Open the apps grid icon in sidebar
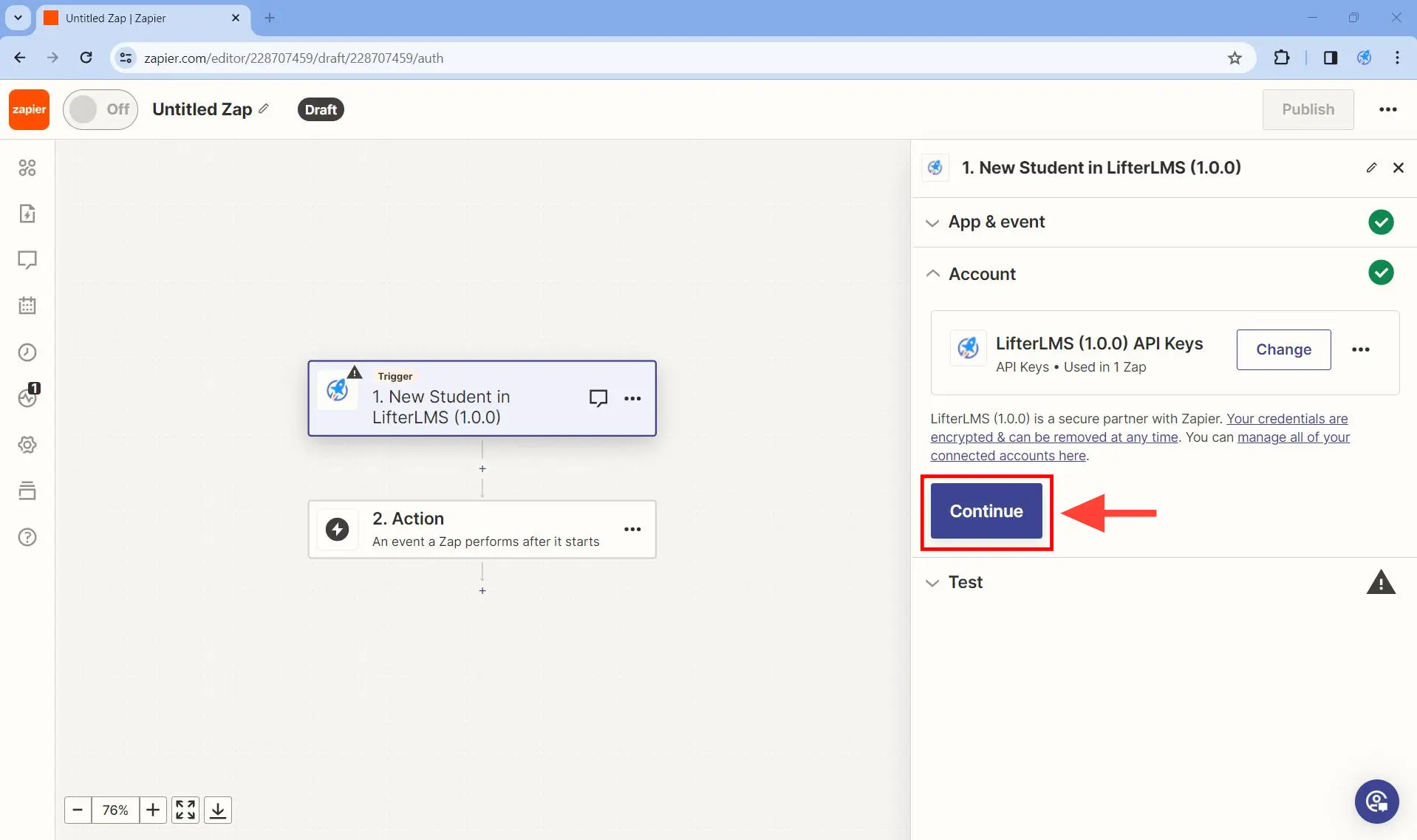Screen dimensions: 1417x840 [27, 168]
